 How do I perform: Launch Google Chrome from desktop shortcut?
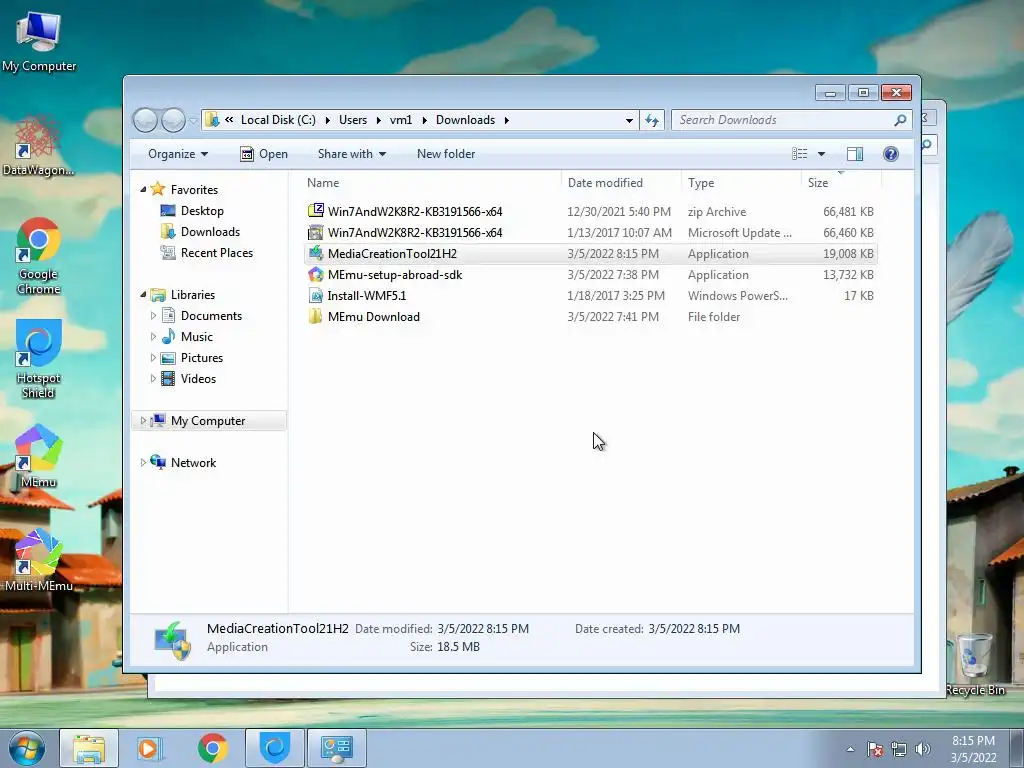click(x=39, y=256)
